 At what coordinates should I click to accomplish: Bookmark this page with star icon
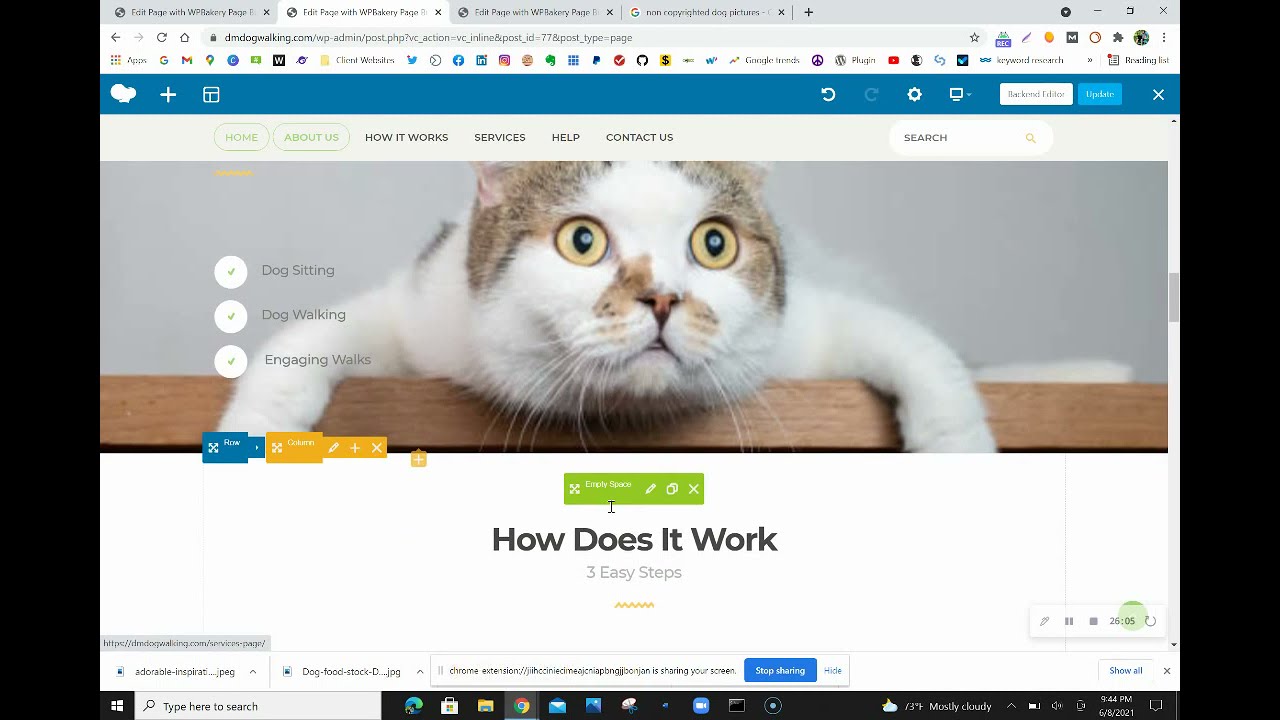pos(974,37)
